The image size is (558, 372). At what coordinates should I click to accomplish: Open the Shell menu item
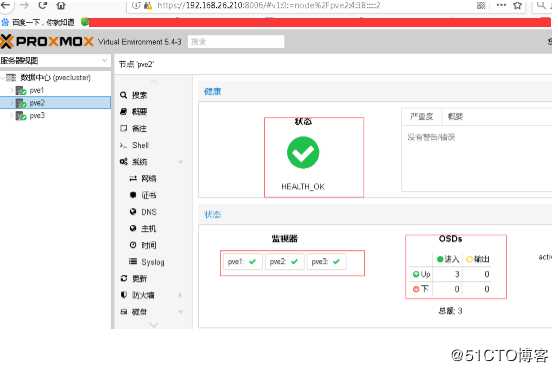[140, 145]
